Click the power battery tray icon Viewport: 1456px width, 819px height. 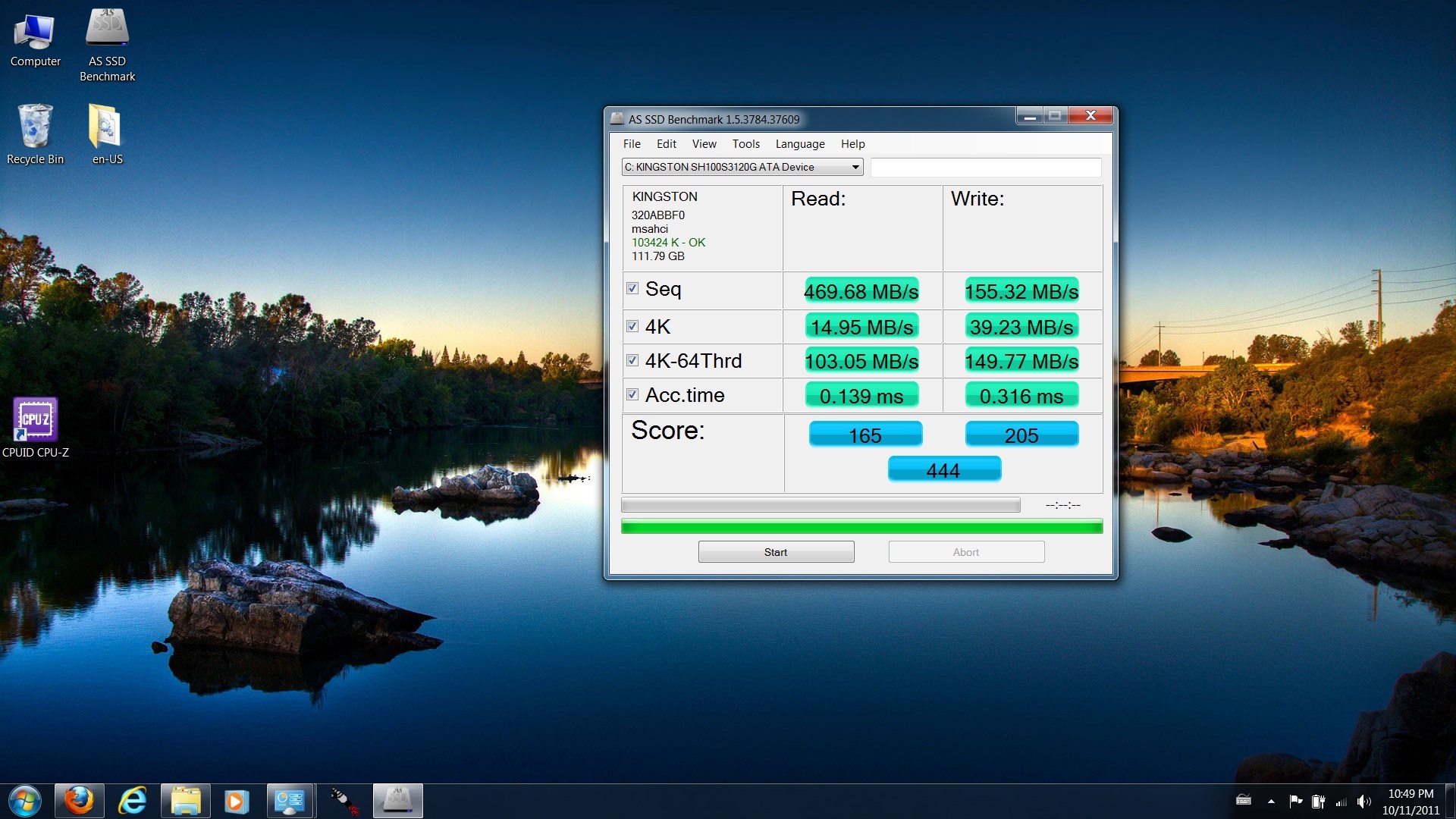[x=1319, y=801]
